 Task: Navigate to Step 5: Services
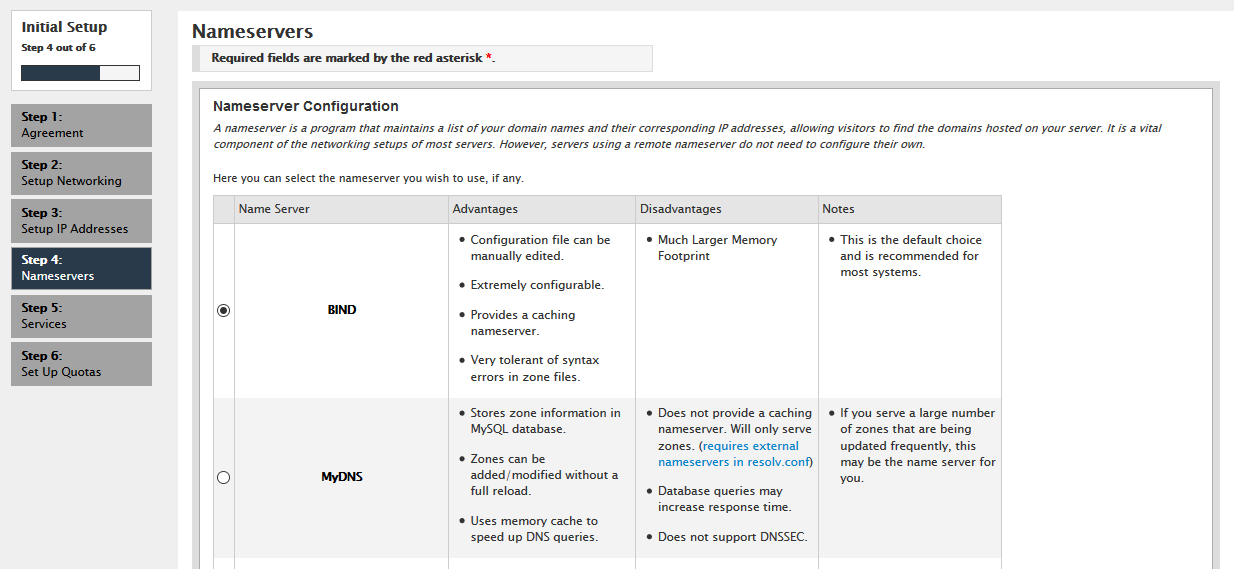(x=81, y=316)
